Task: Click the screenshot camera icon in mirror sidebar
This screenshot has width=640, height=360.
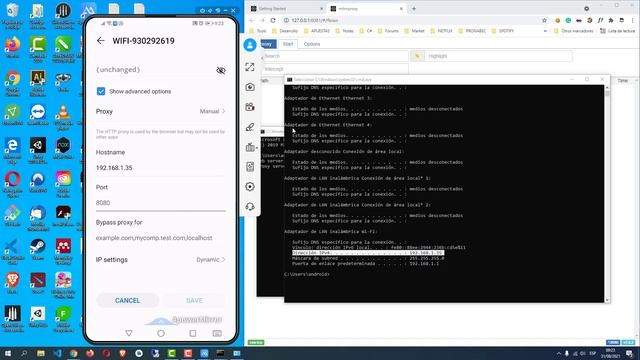Action: 250,87
